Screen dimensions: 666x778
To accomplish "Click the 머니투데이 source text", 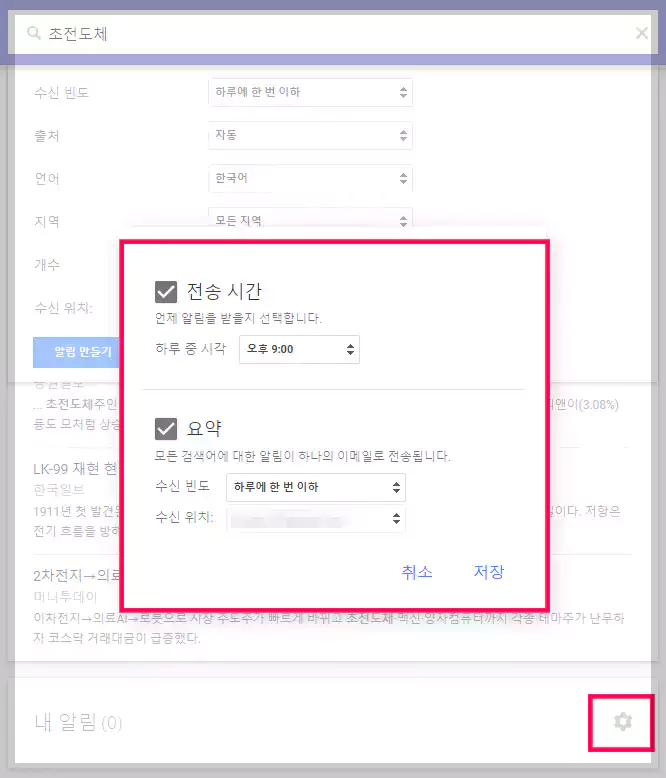I will coord(65,597).
